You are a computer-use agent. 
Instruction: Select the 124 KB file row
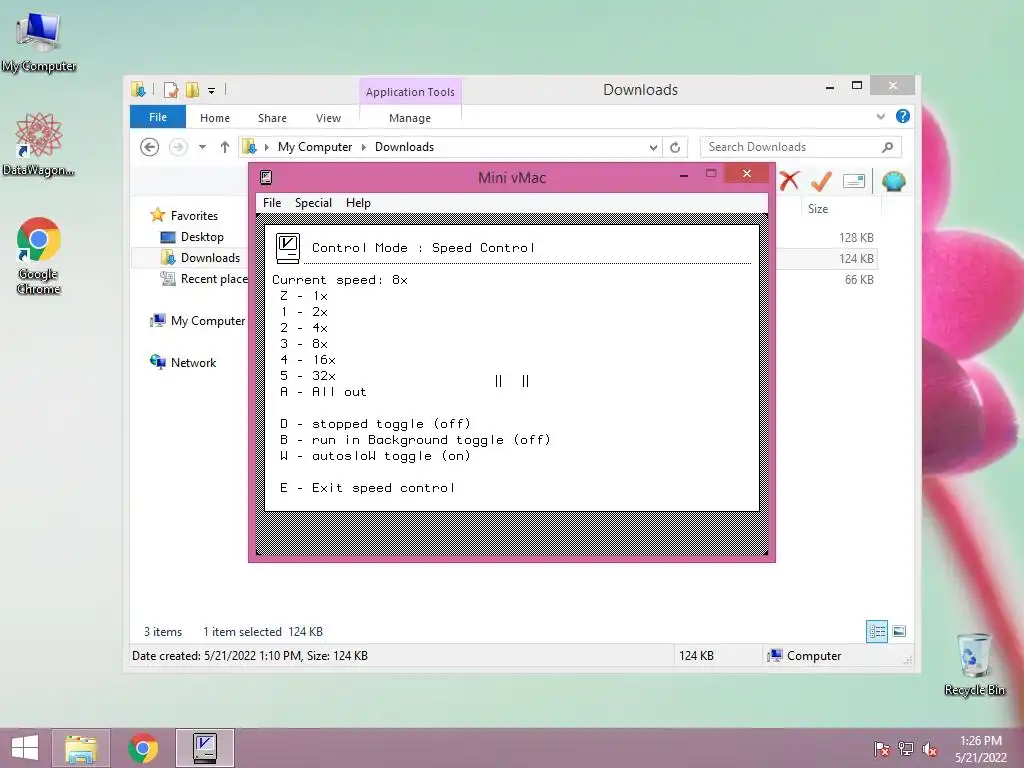[x=827, y=259]
